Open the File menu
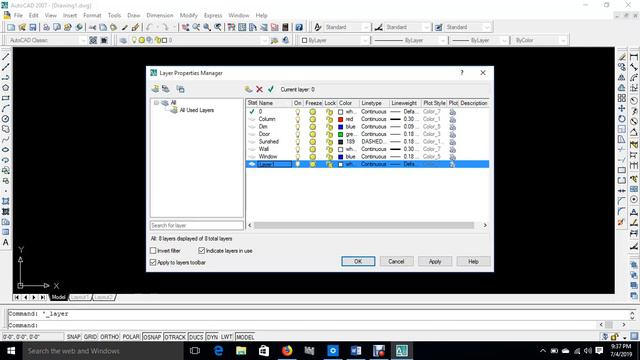The image size is (640, 360). click(18, 15)
